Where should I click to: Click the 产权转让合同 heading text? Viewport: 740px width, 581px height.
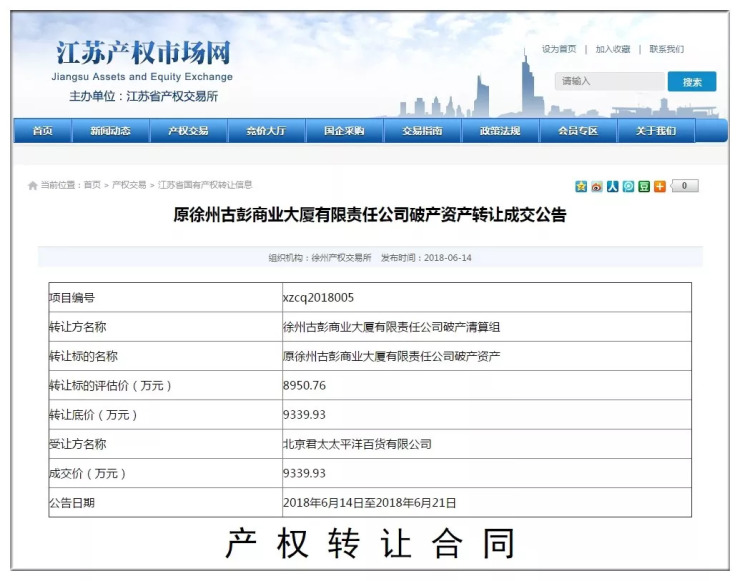370,543
